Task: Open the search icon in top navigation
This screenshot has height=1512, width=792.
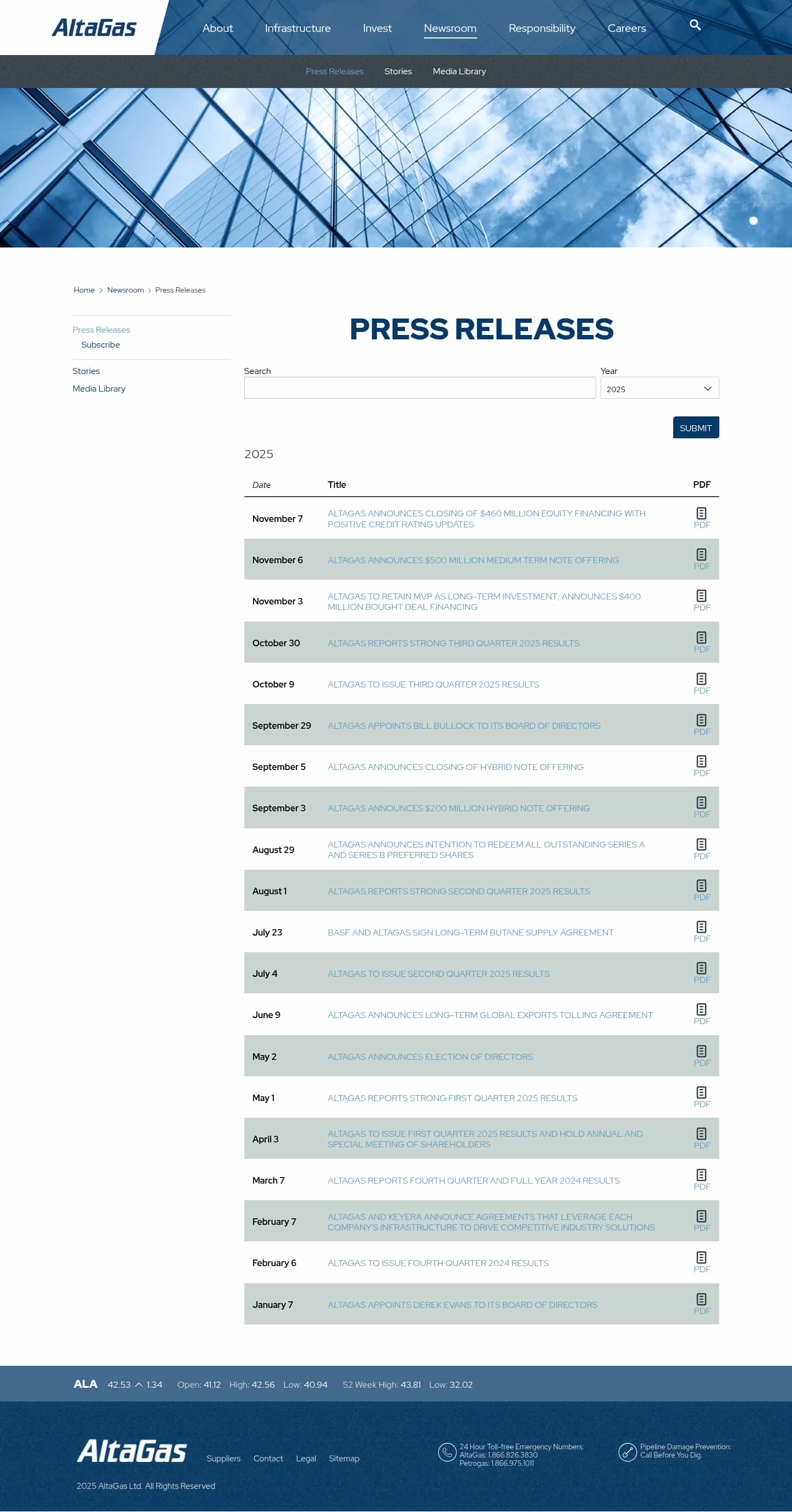Action: (695, 26)
